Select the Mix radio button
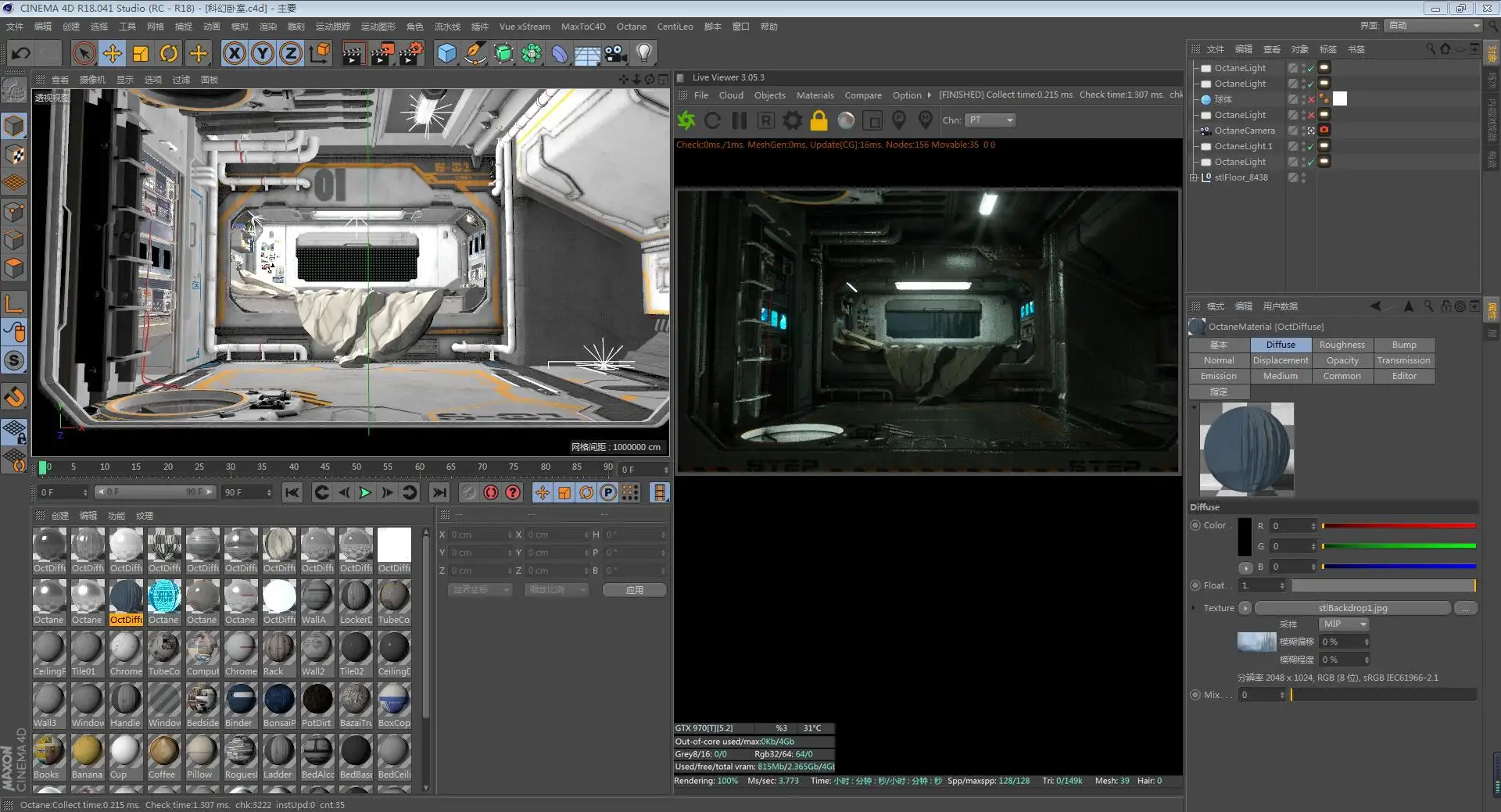 [x=1195, y=695]
